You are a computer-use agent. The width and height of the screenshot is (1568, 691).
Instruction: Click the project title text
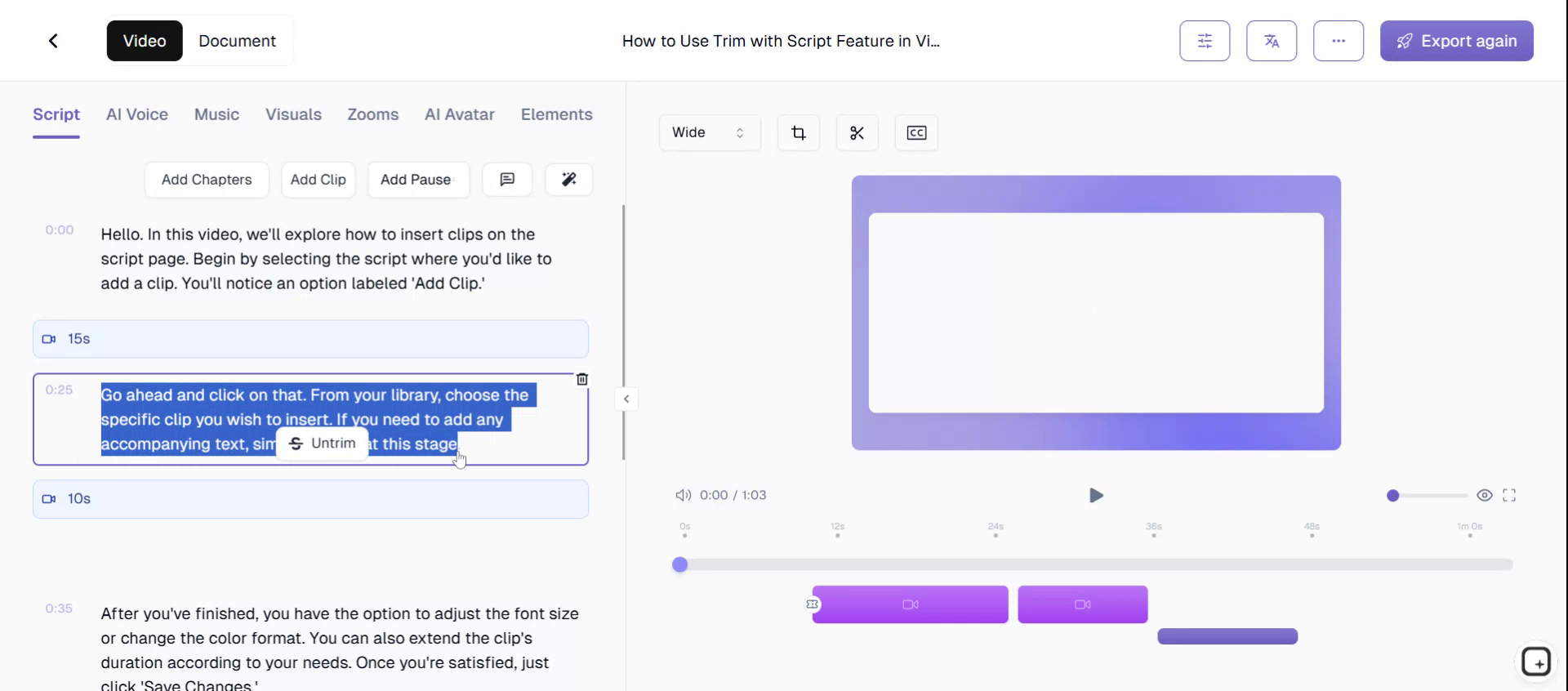coord(781,41)
